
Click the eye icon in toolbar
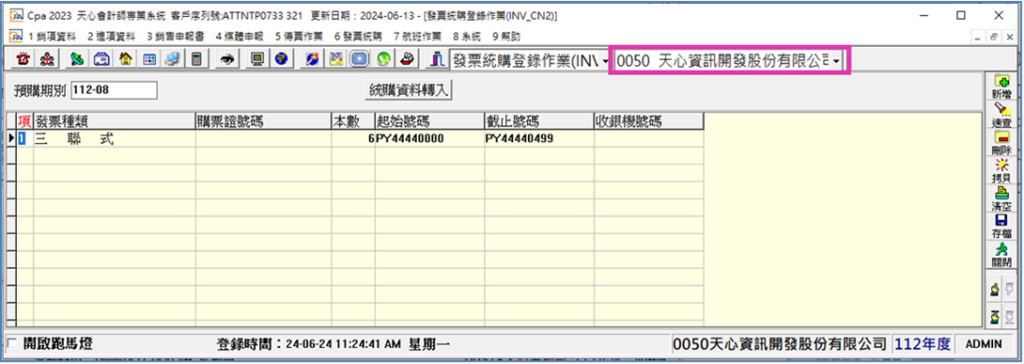(x=227, y=59)
